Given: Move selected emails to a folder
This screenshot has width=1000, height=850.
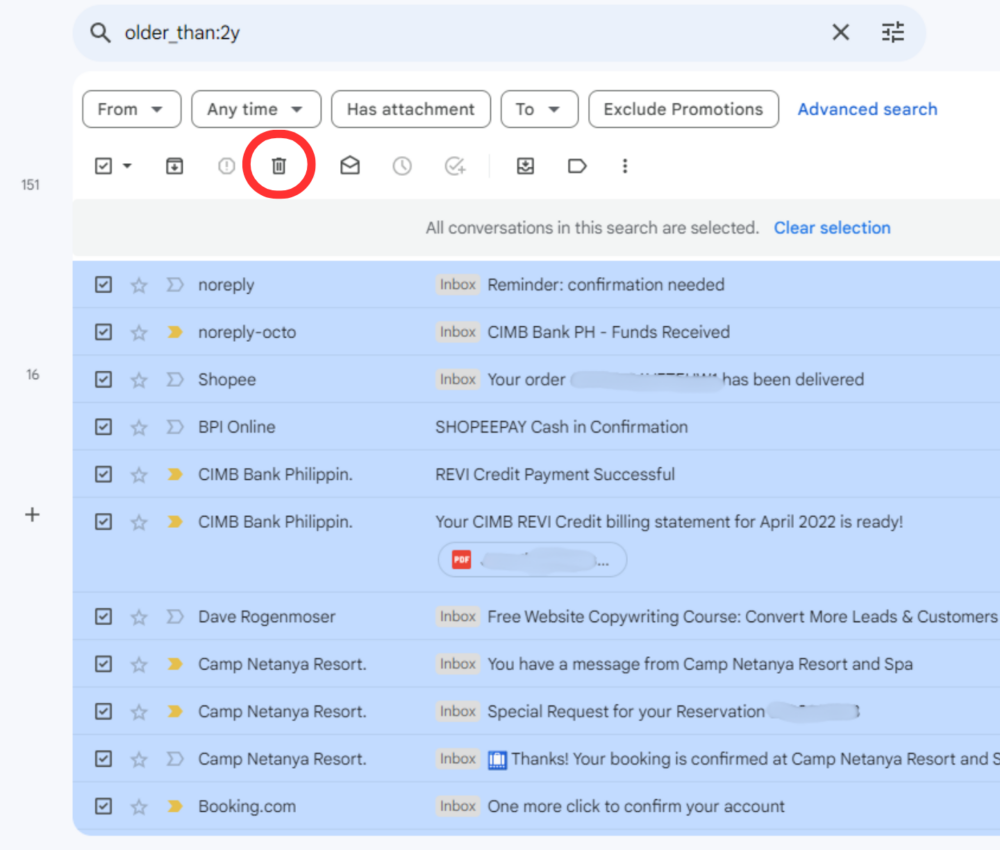Looking at the screenshot, I should (525, 166).
